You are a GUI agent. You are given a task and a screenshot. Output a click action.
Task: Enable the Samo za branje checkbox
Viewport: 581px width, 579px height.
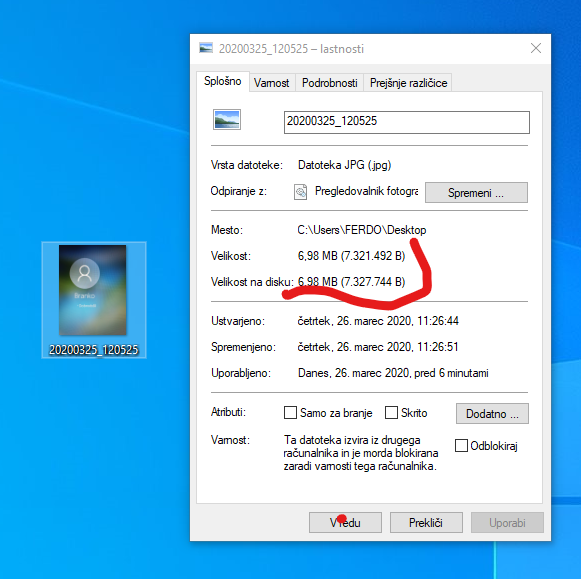pos(290,412)
